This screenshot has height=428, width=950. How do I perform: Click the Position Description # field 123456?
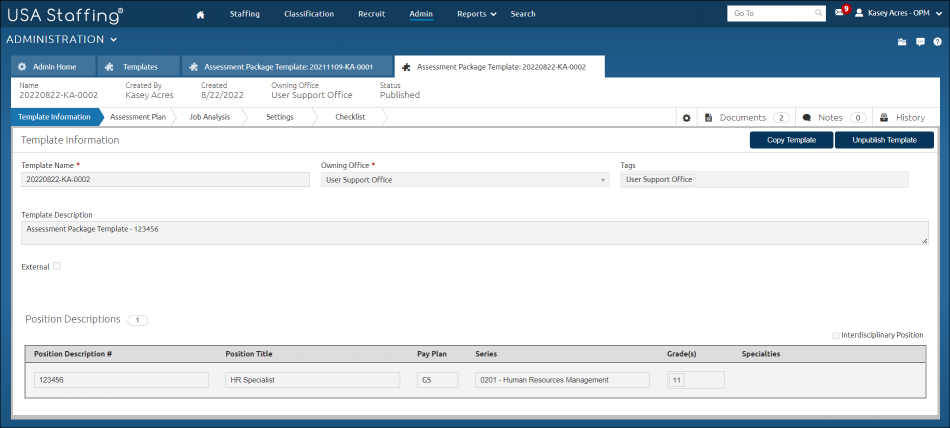pos(121,380)
